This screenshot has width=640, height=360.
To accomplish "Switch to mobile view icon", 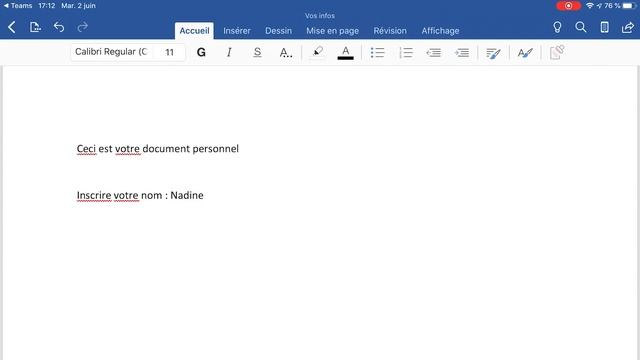I will pos(604,27).
